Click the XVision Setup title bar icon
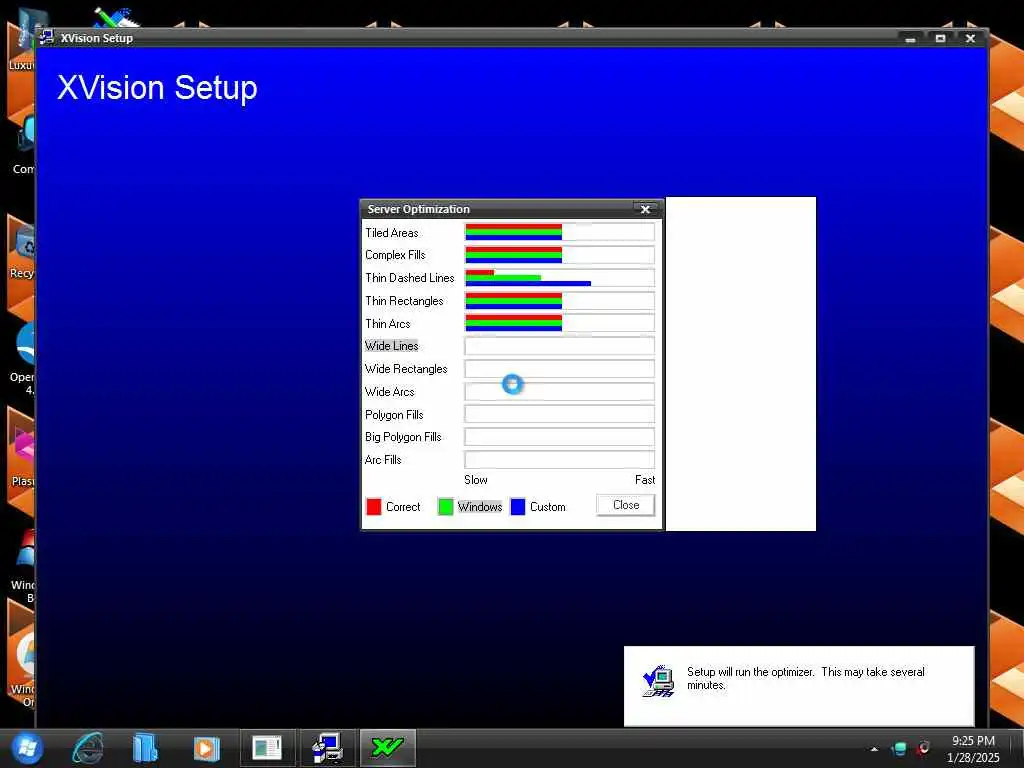The height and width of the screenshot is (768, 1024). (46, 37)
